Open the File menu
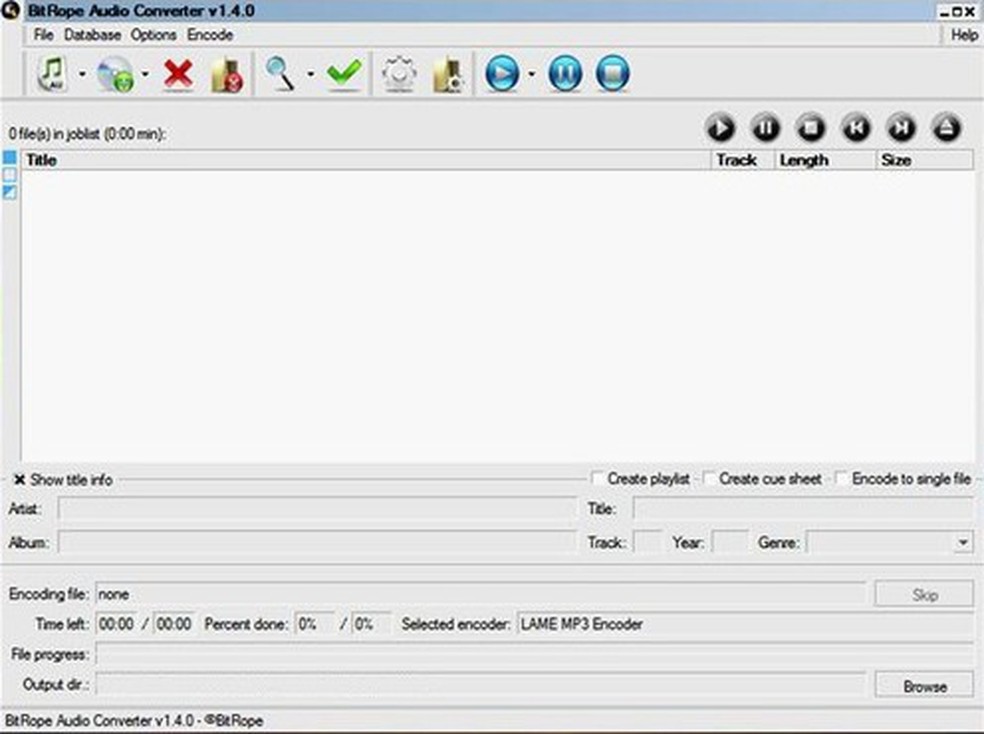 [43, 35]
